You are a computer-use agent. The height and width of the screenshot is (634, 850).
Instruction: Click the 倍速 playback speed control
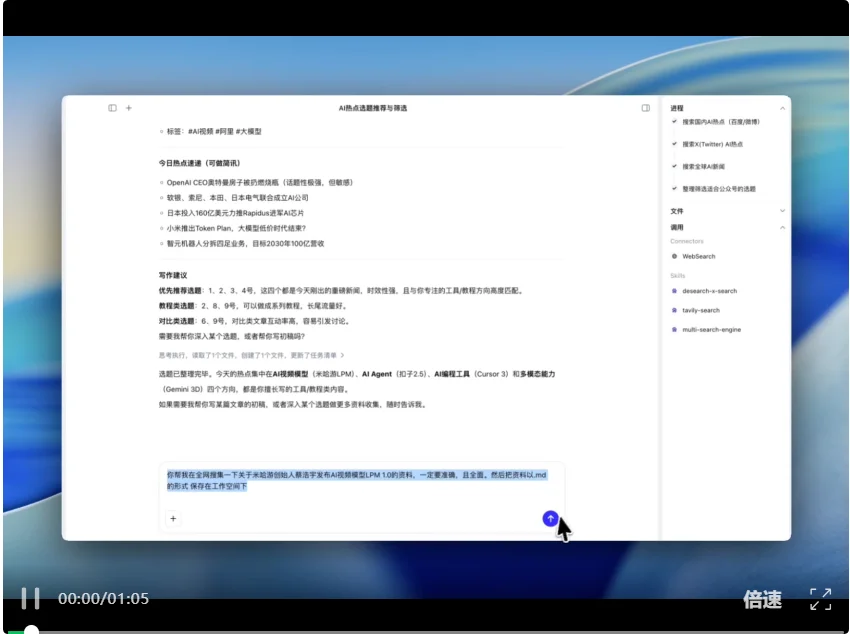coord(763,598)
